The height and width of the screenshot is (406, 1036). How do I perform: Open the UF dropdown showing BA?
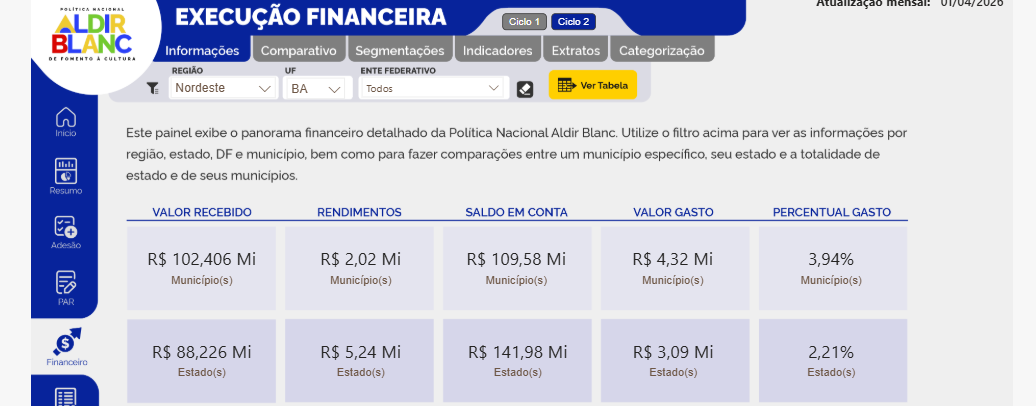point(315,88)
